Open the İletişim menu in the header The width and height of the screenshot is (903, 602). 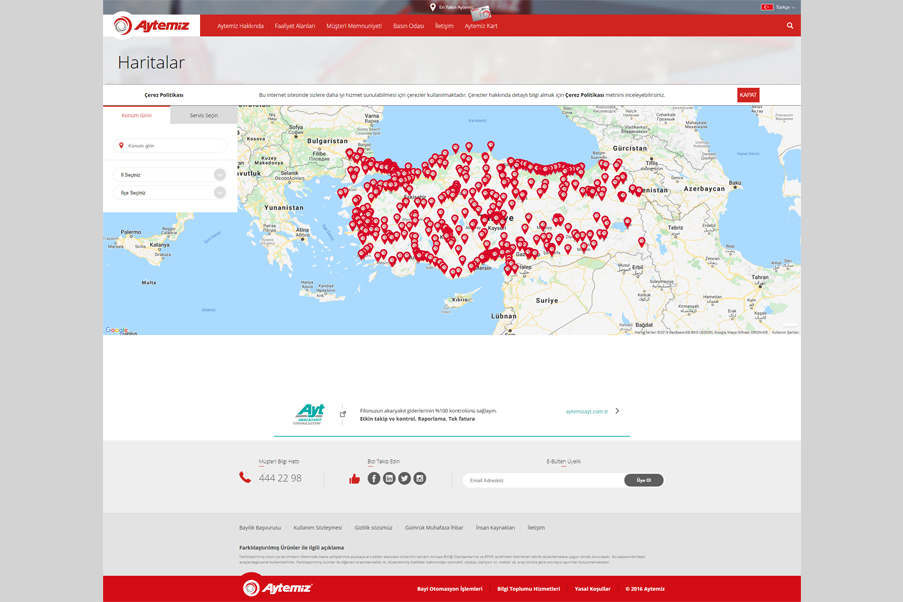(444, 26)
